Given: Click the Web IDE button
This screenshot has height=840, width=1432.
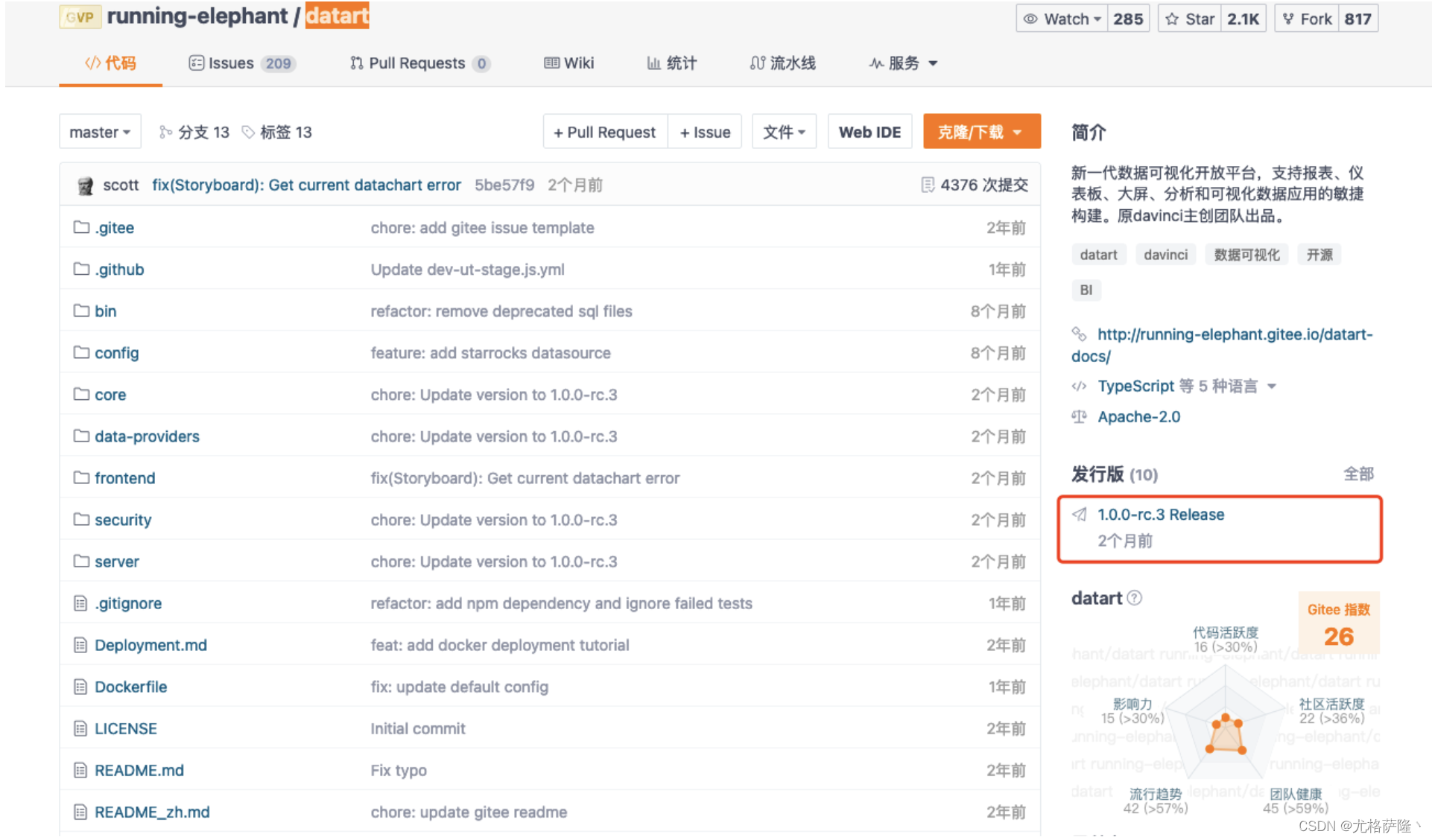Looking at the screenshot, I should pos(869,131).
